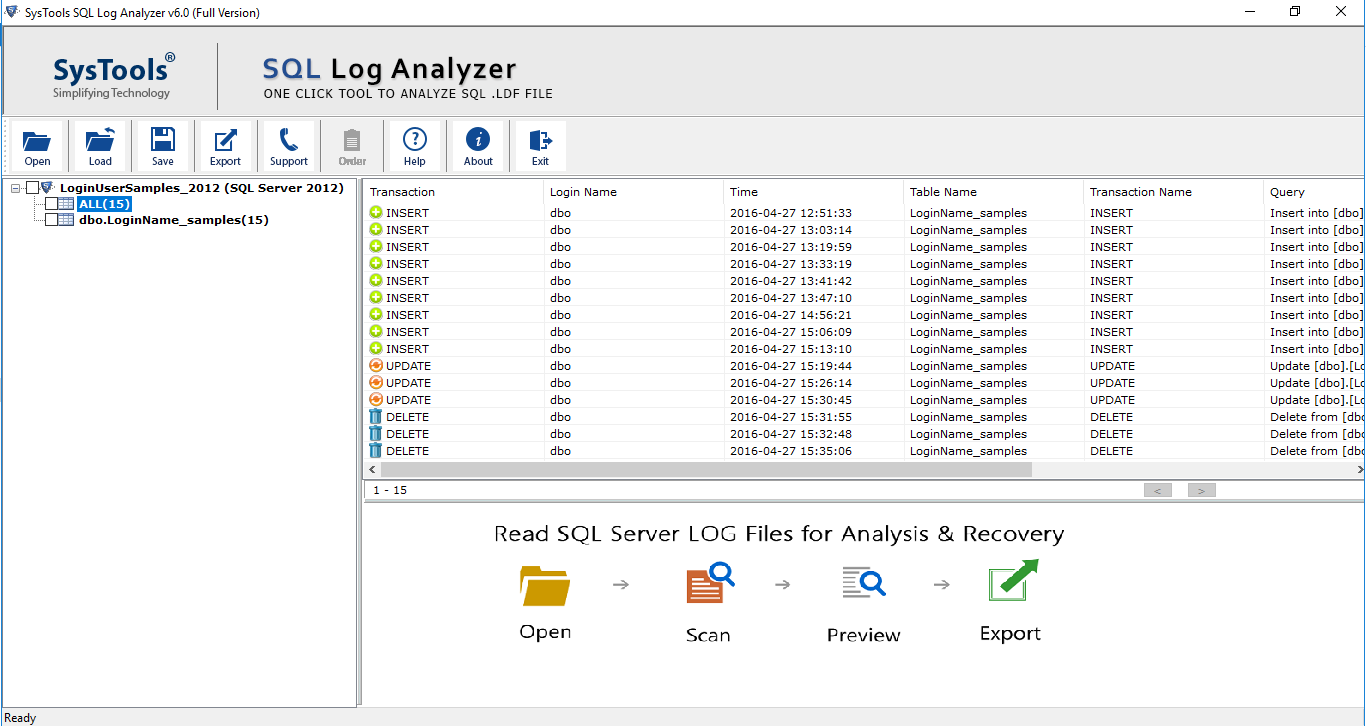Click the Export toolbar icon
The height and width of the screenshot is (726, 1366).
(225, 146)
